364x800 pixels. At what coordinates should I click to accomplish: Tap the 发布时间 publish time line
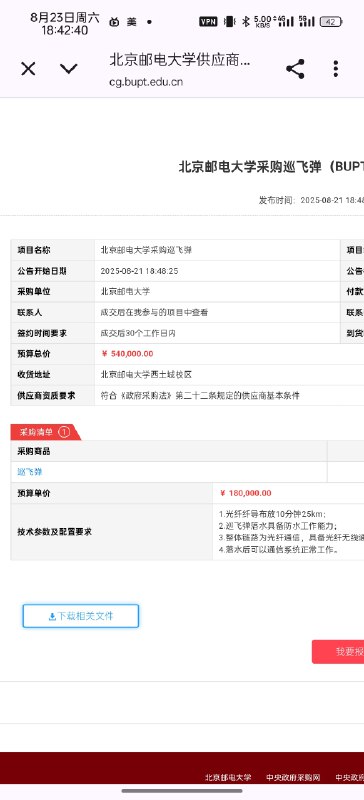tap(311, 200)
